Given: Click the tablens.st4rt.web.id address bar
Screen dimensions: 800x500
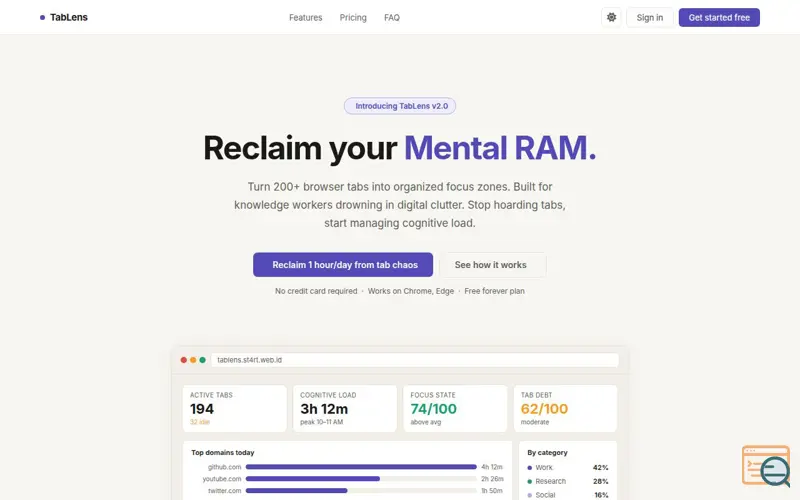Looking at the screenshot, I should pyautogui.click(x=415, y=360).
